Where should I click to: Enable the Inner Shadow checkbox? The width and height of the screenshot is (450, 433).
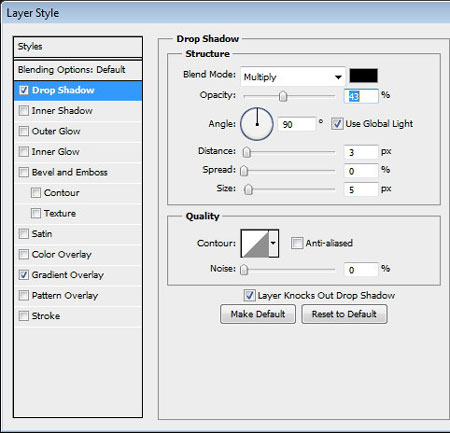click(24, 111)
